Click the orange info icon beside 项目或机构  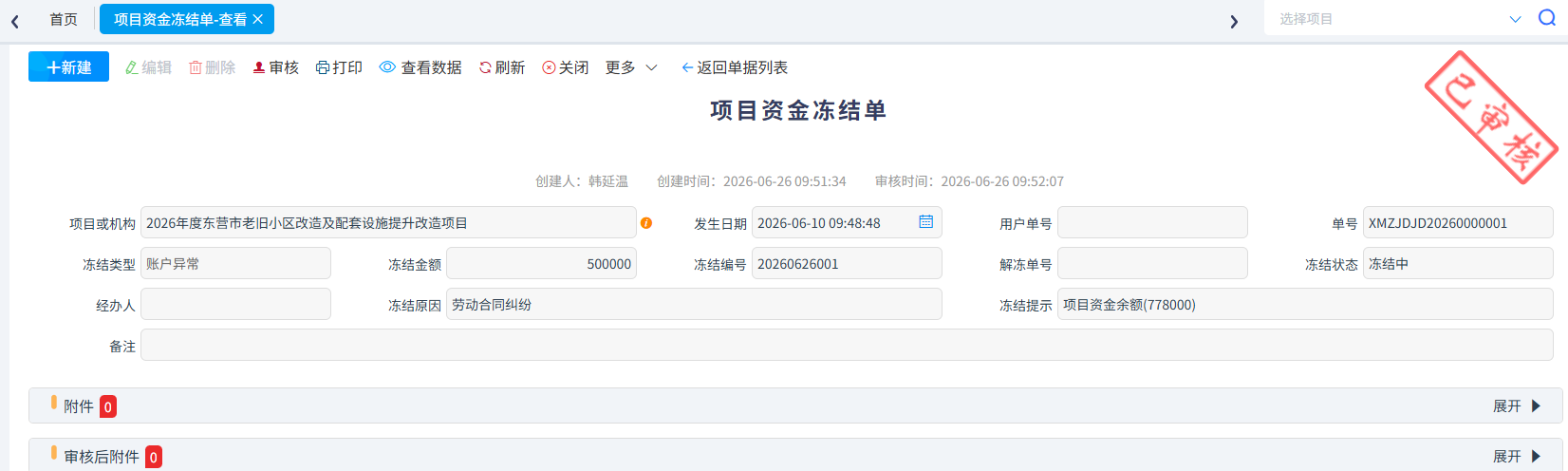coord(646,223)
